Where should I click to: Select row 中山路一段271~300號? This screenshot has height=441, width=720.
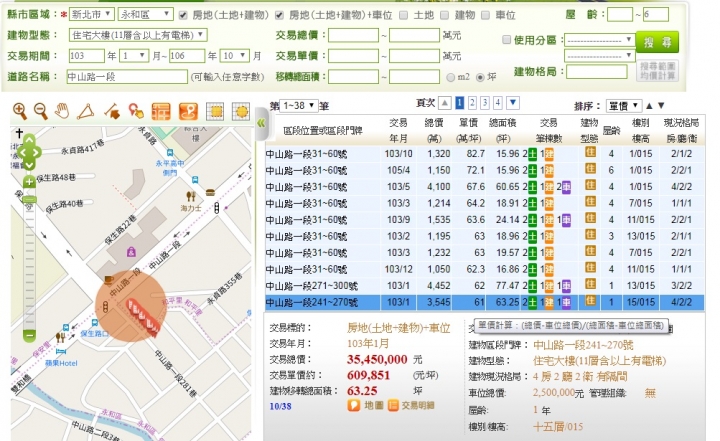pos(484,286)
